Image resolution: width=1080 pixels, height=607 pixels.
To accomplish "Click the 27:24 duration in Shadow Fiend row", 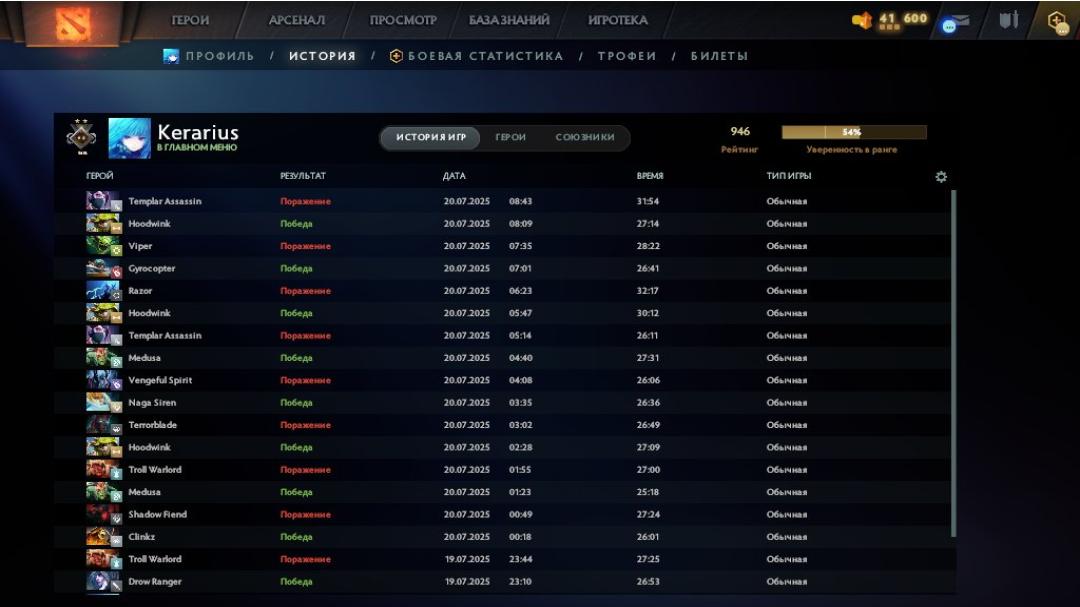I will 648,515.
